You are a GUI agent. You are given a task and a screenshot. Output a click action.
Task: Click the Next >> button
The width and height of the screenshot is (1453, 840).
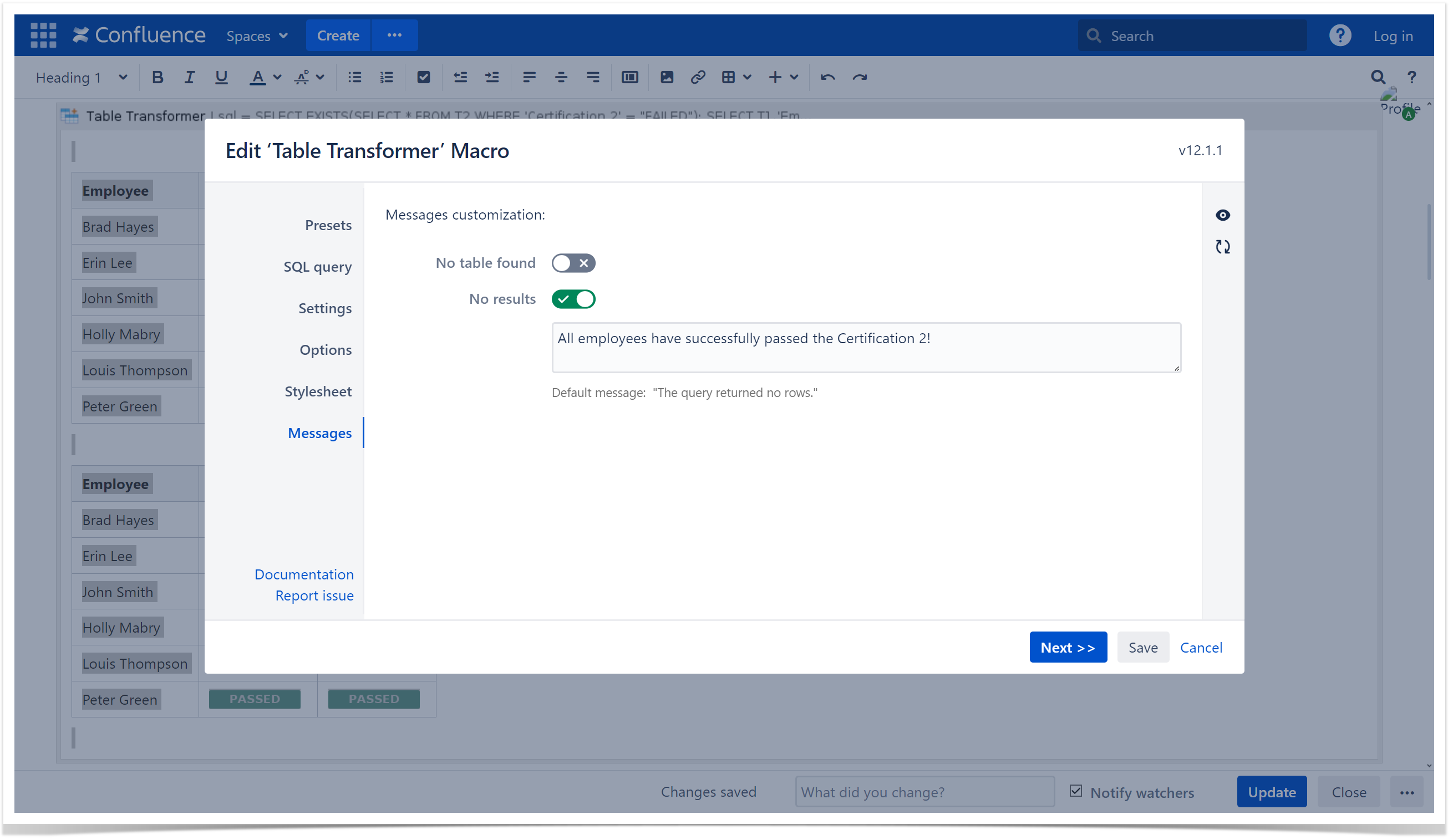tap(1067, 647)
